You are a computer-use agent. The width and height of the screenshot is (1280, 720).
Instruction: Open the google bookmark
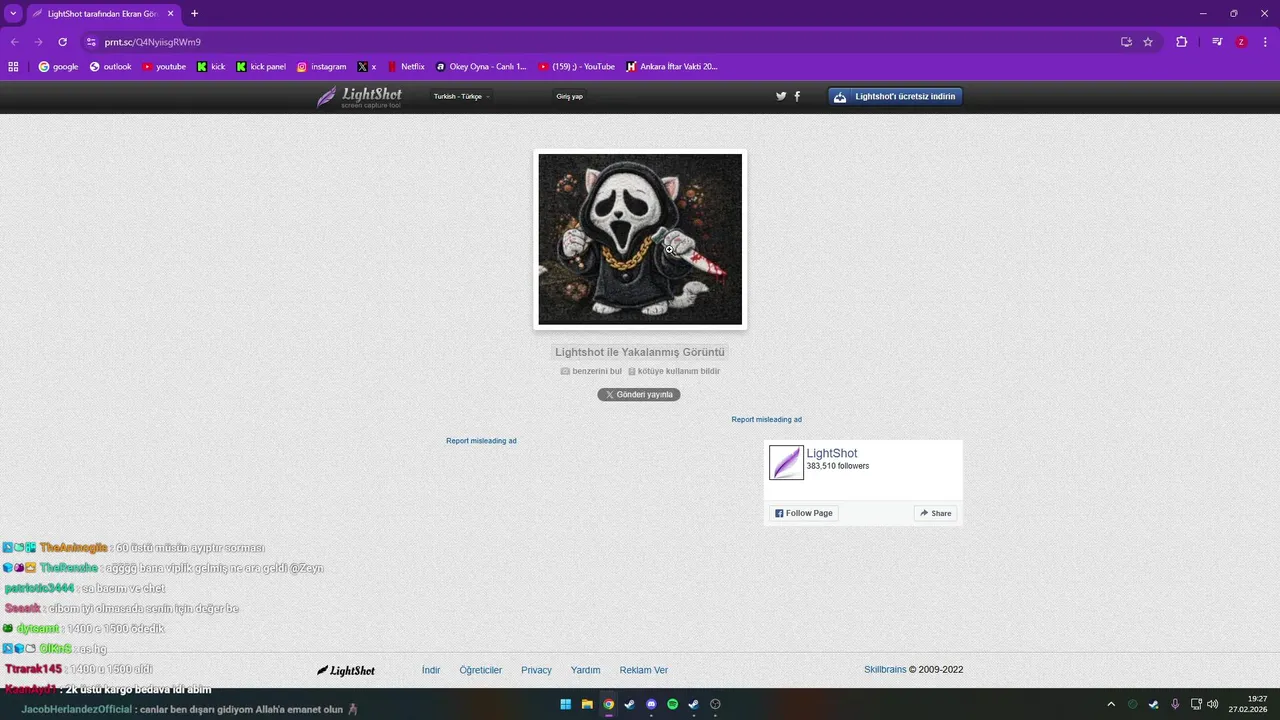58,67
